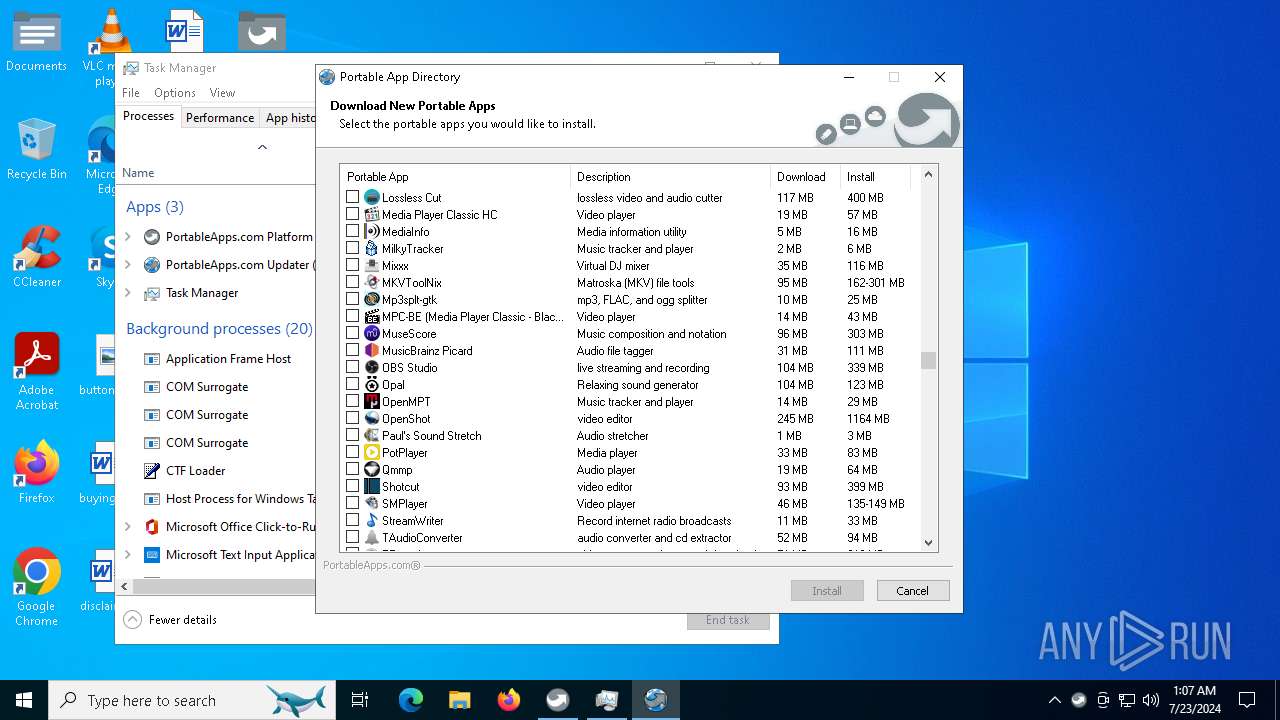Open Google Chrome desktop shortcut
The height and width of the screenshot is (720, 1280).
pyautogui.click(x=37, y=587)
